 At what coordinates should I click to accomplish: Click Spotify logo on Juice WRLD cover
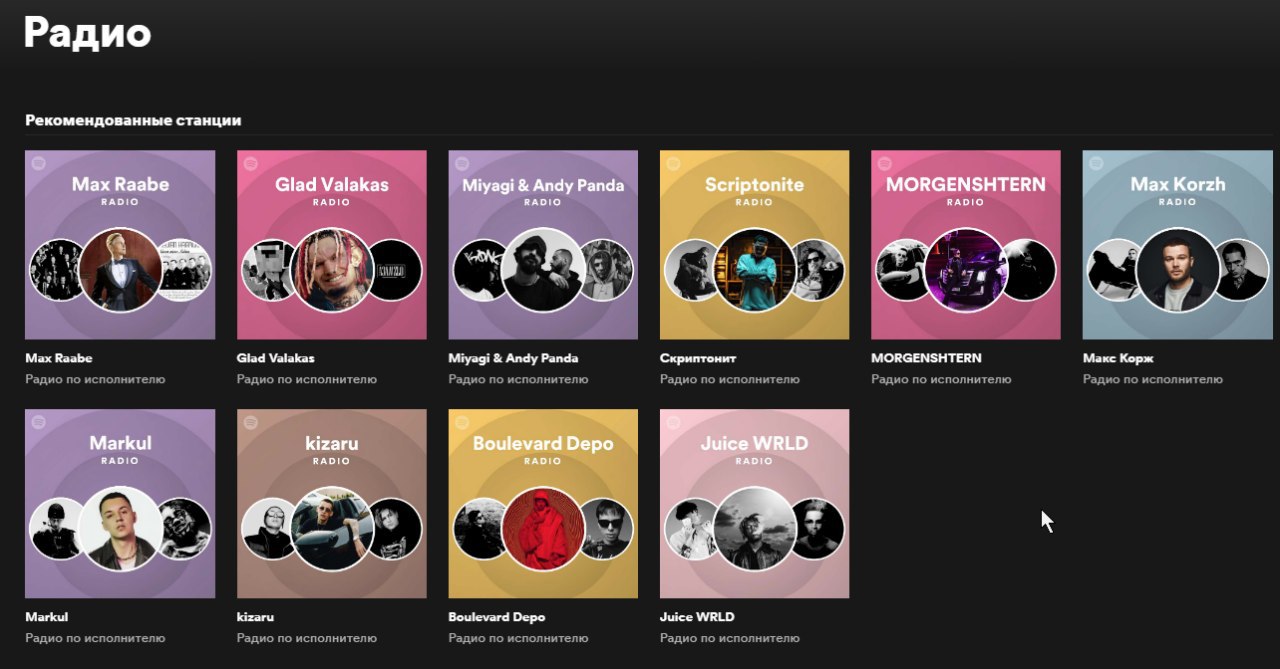673,422
